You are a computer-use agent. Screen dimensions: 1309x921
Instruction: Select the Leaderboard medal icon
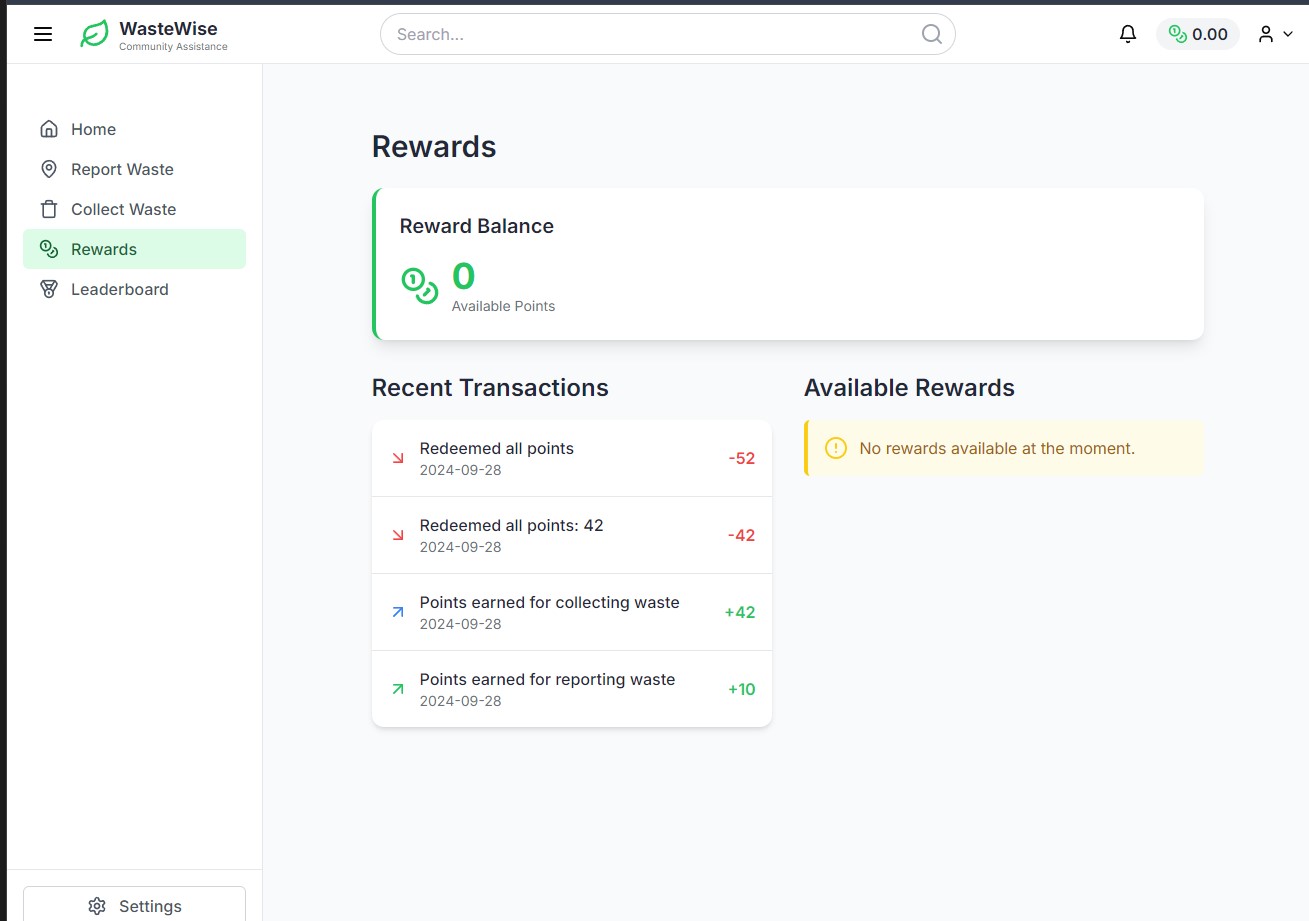coord(48,288)
